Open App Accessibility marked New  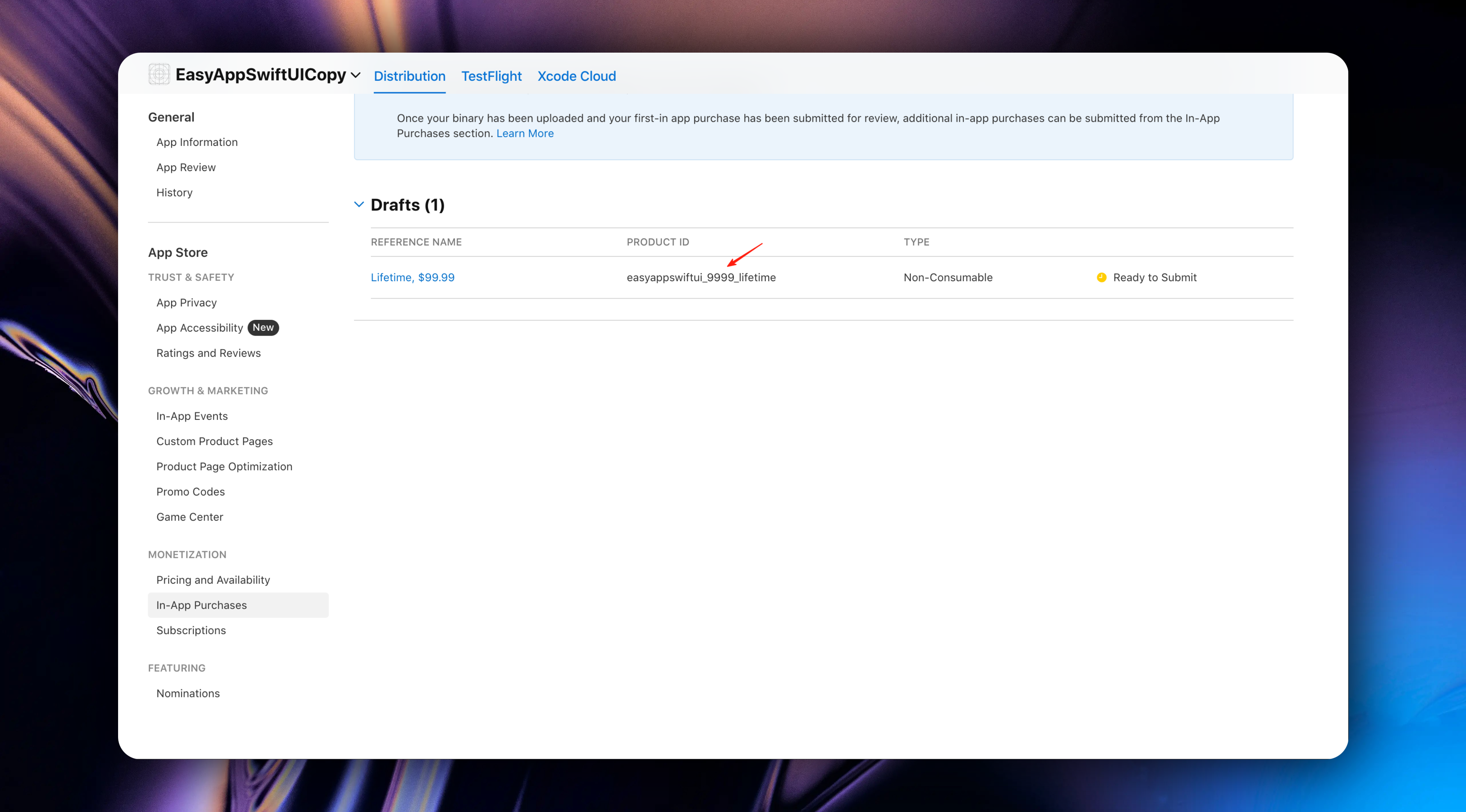pos(199,328)
